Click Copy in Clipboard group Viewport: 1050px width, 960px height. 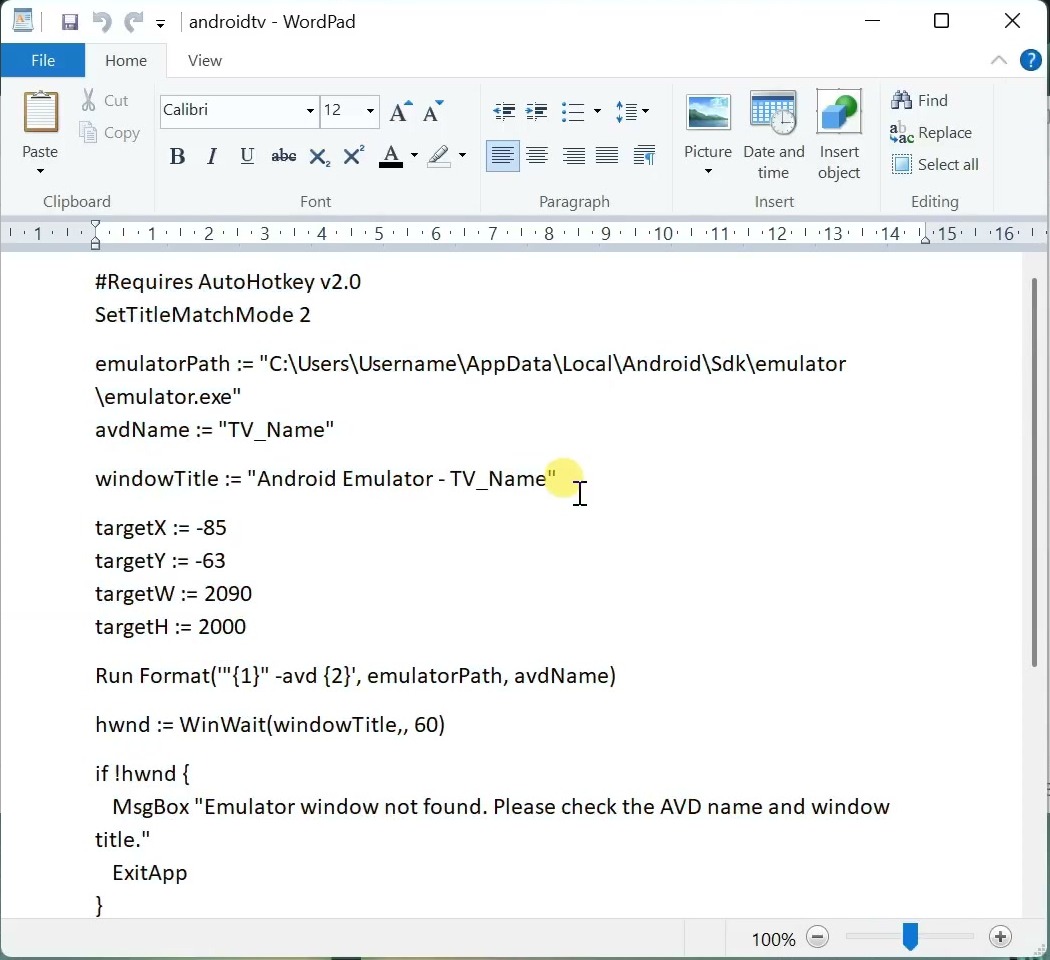point(110,133)
